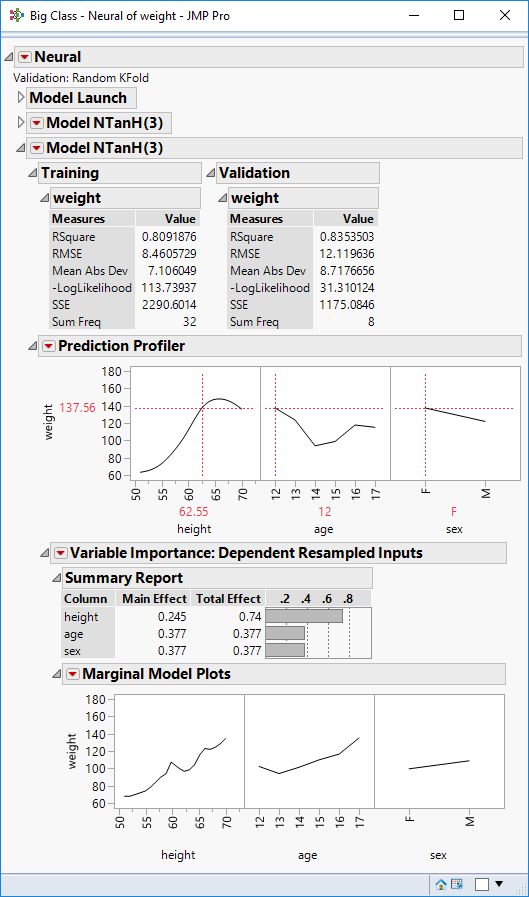529x897 pixels.
Task: Click the height value 62.55 in profiler
Action: pyautogui.click(x=194, y=512)
